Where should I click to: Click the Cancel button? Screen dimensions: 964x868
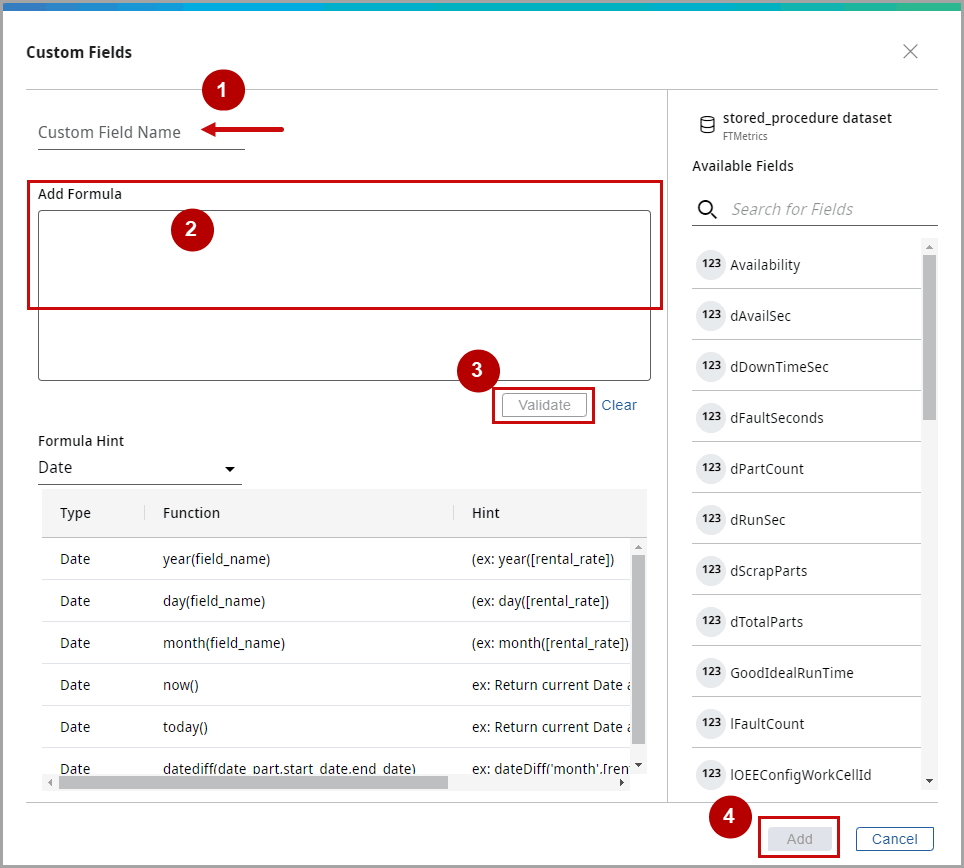[894, 839]
